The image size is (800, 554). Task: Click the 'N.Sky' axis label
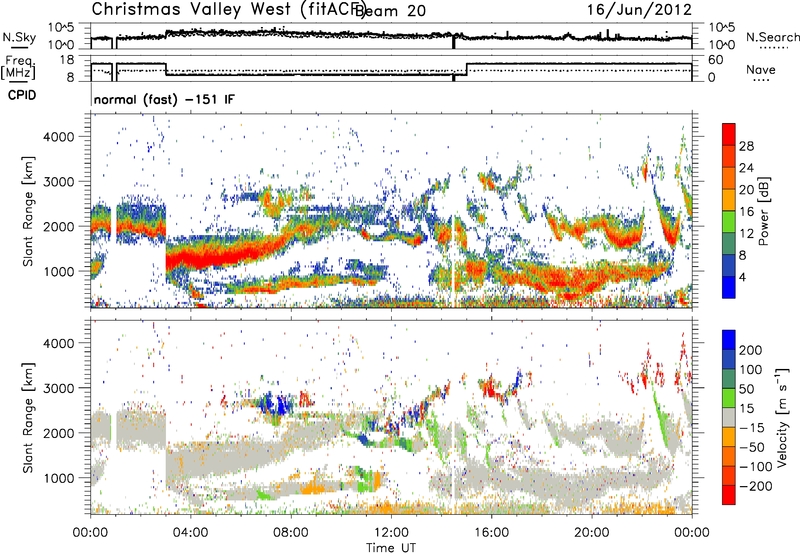pos(19,37)
